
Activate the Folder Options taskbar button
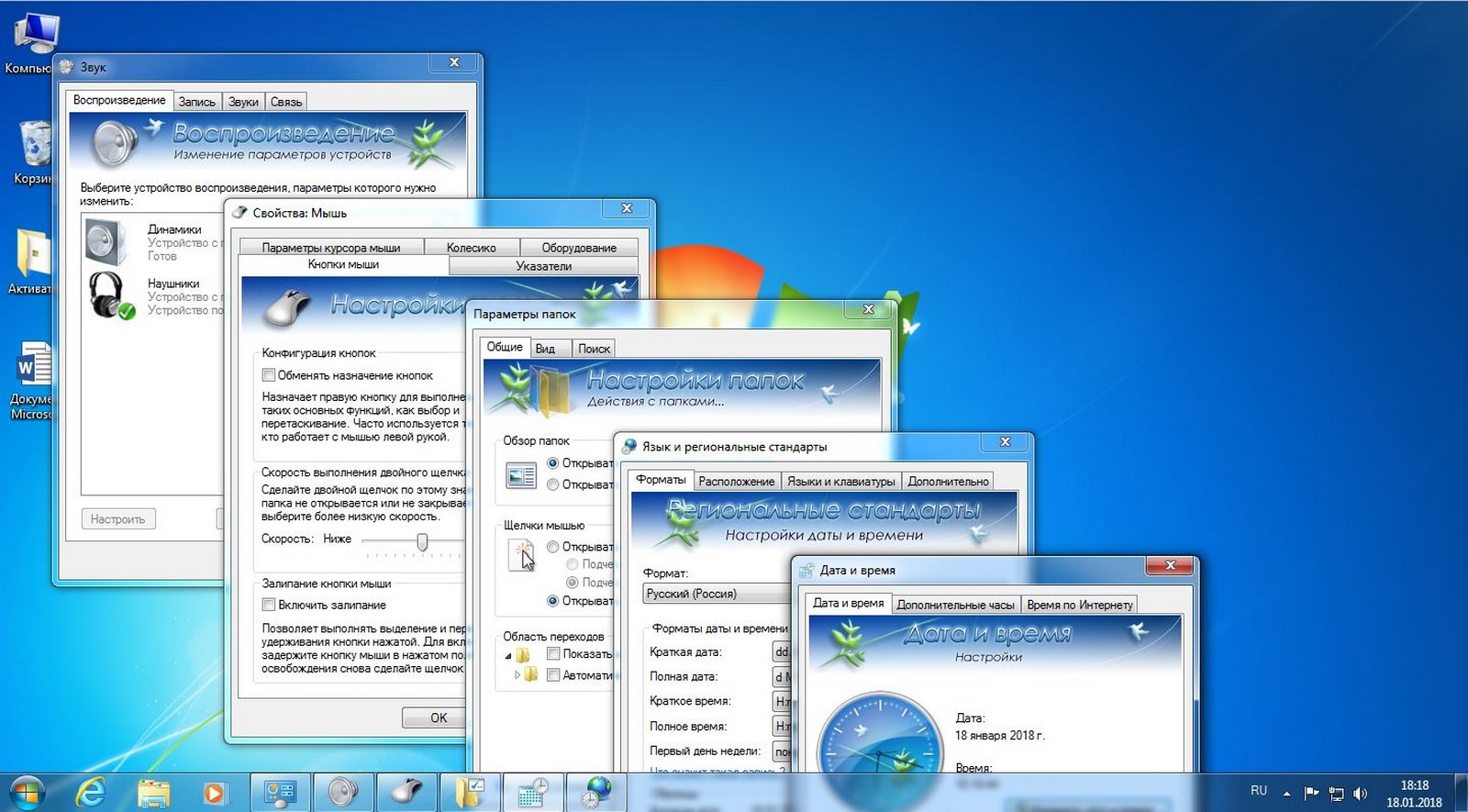coord(469,793)
